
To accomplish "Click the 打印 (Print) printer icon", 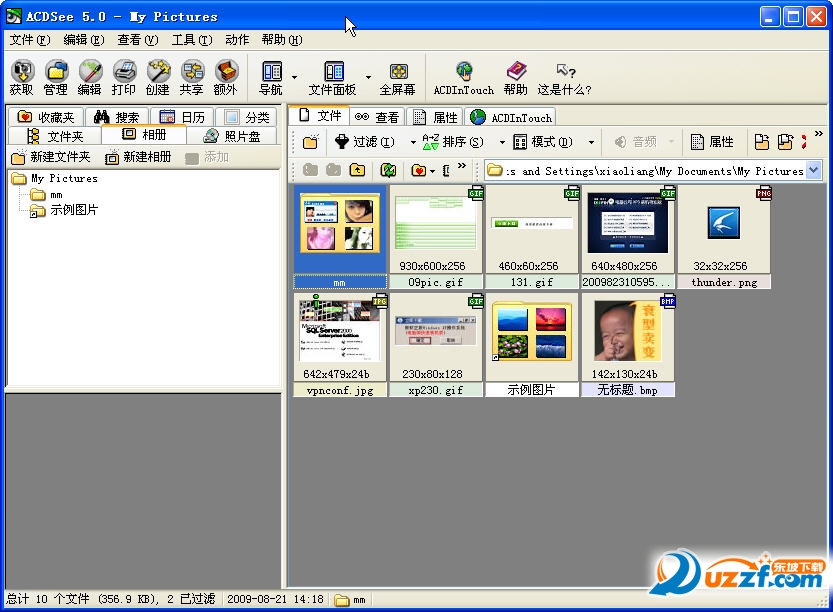I will tap(124, 72).
